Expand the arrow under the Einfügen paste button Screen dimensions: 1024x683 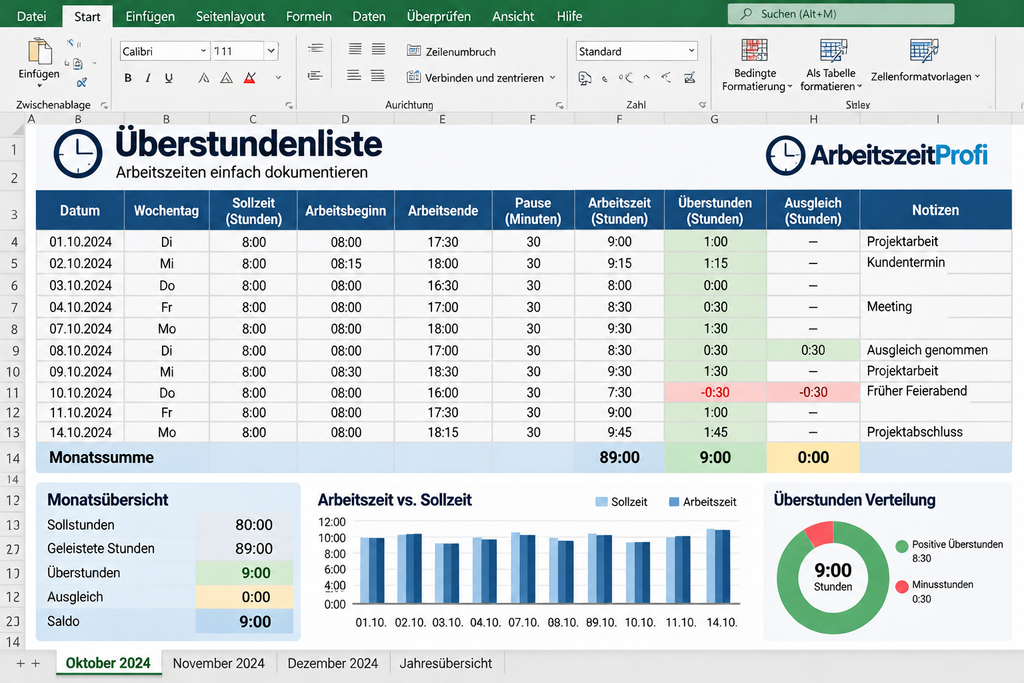39,86
